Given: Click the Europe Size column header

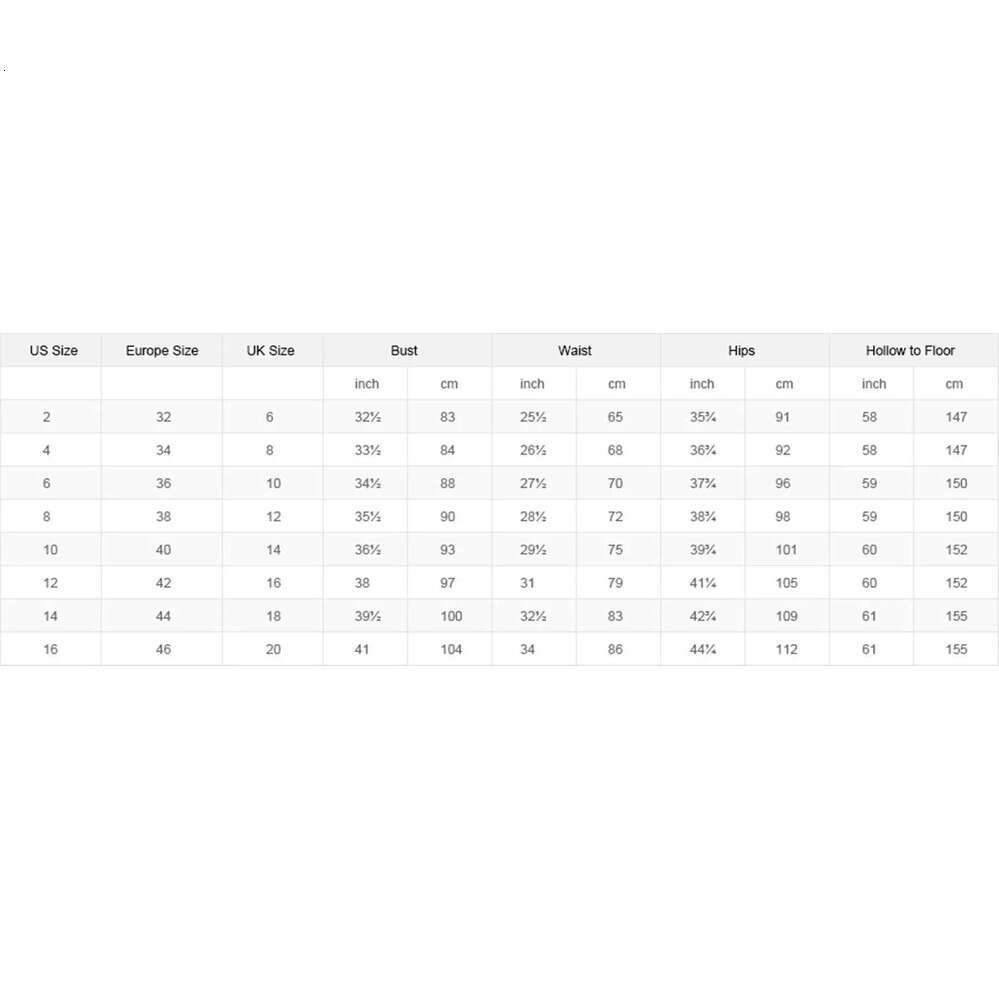Looking at the screenshot, I should 162,351.
